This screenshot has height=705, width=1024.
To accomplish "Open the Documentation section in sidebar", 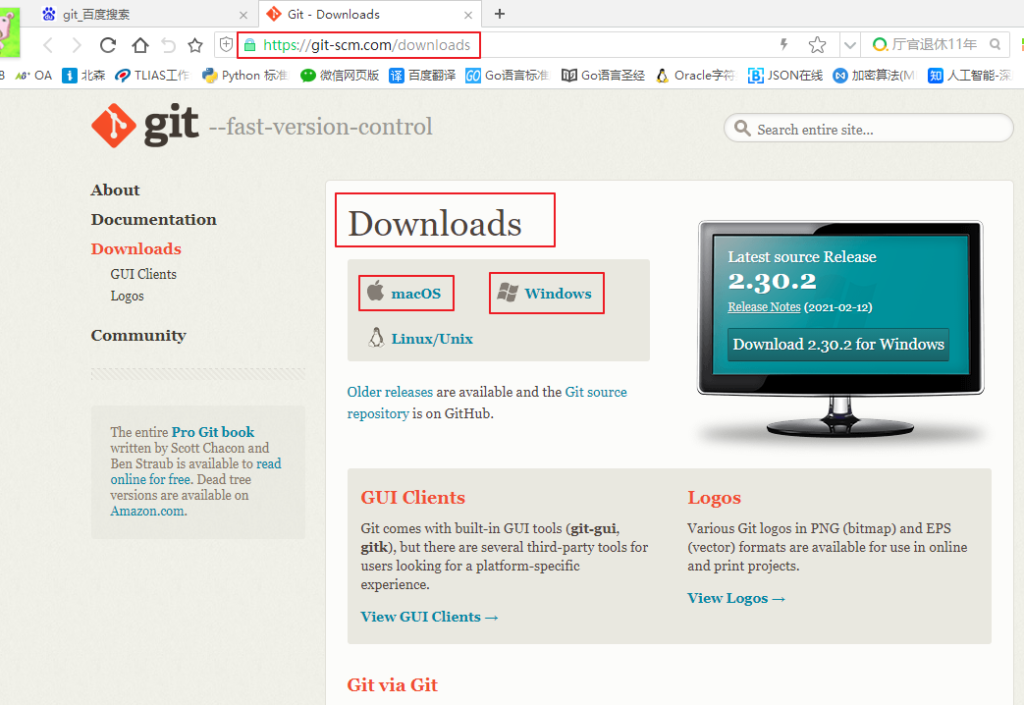I will point(153,219).
